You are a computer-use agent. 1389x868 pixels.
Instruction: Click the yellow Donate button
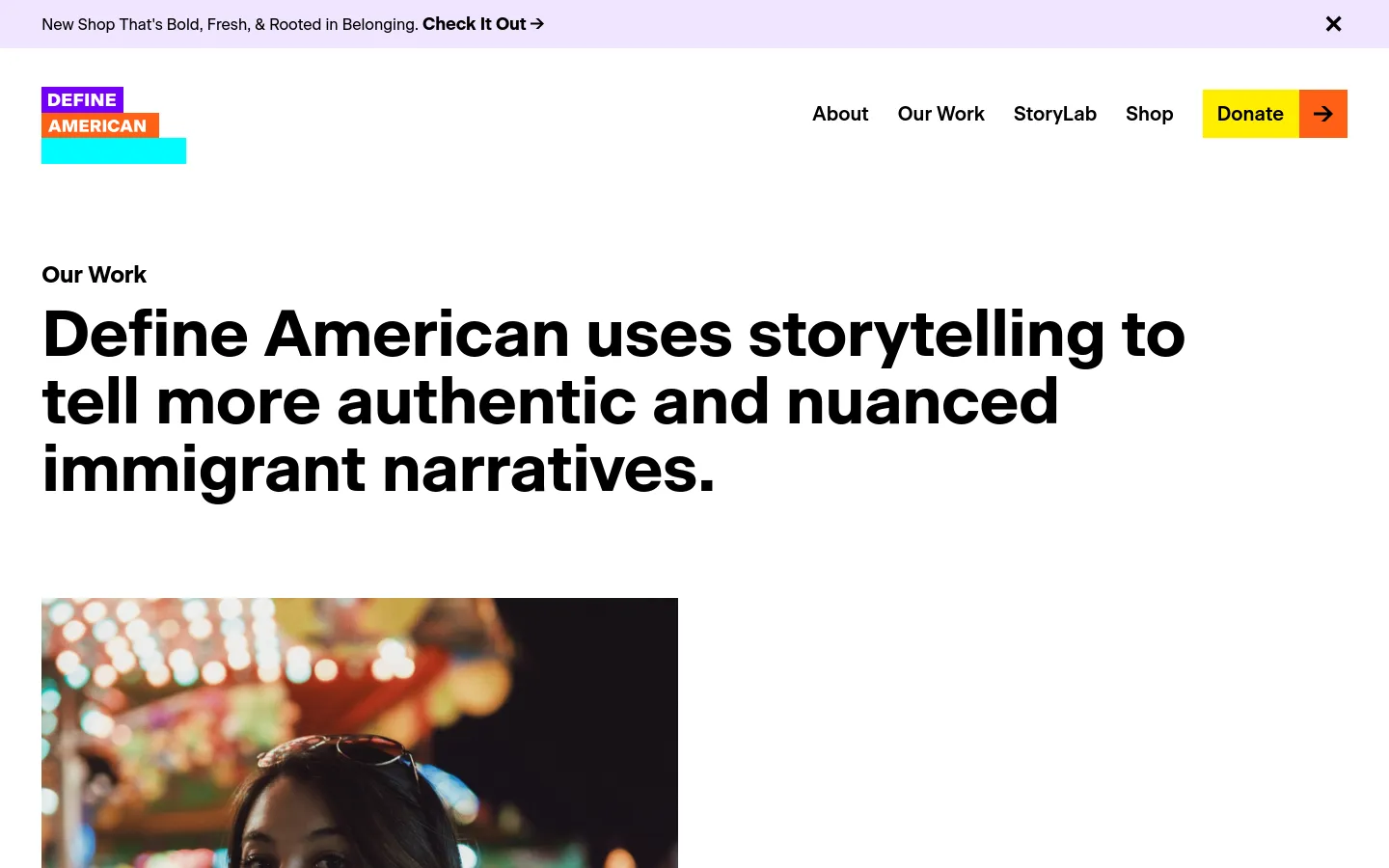pyautogui.click(x=1251, y=114)
